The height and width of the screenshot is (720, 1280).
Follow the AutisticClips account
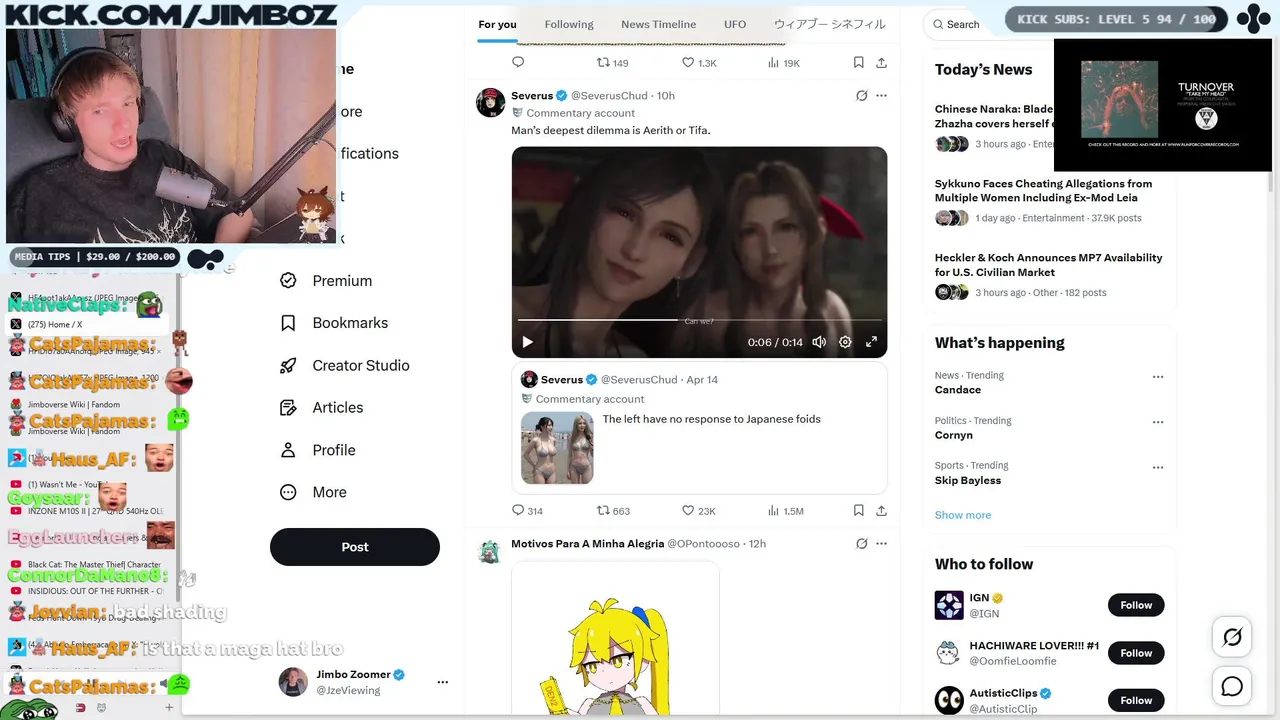point(1136,700)
